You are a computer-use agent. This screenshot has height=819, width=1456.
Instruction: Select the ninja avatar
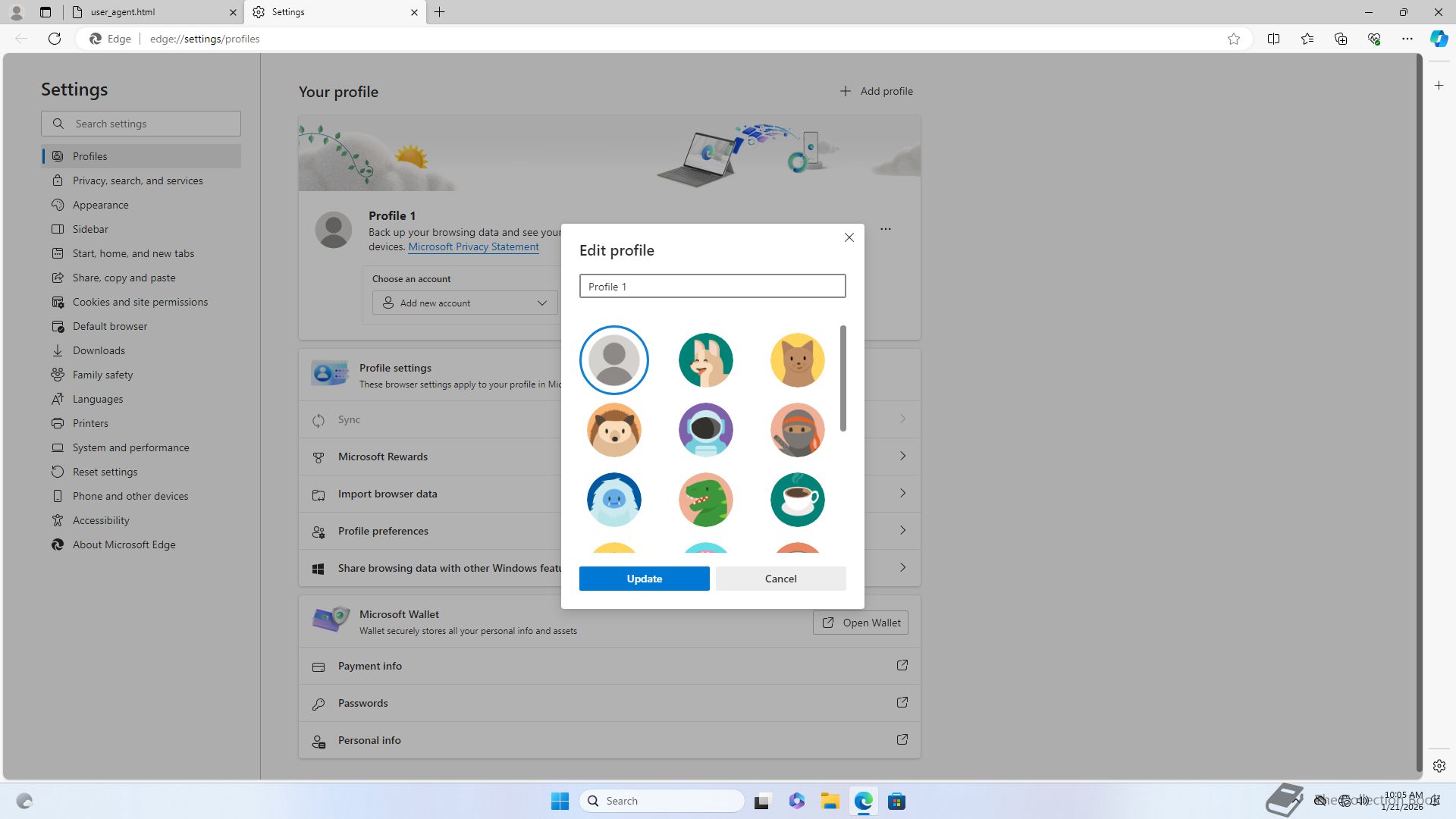coord(797,429)
